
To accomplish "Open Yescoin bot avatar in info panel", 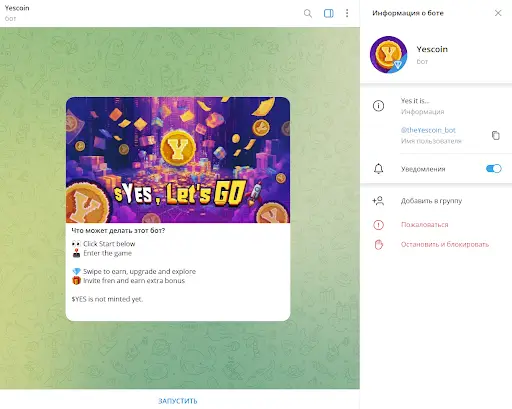I will click(389, 55).
